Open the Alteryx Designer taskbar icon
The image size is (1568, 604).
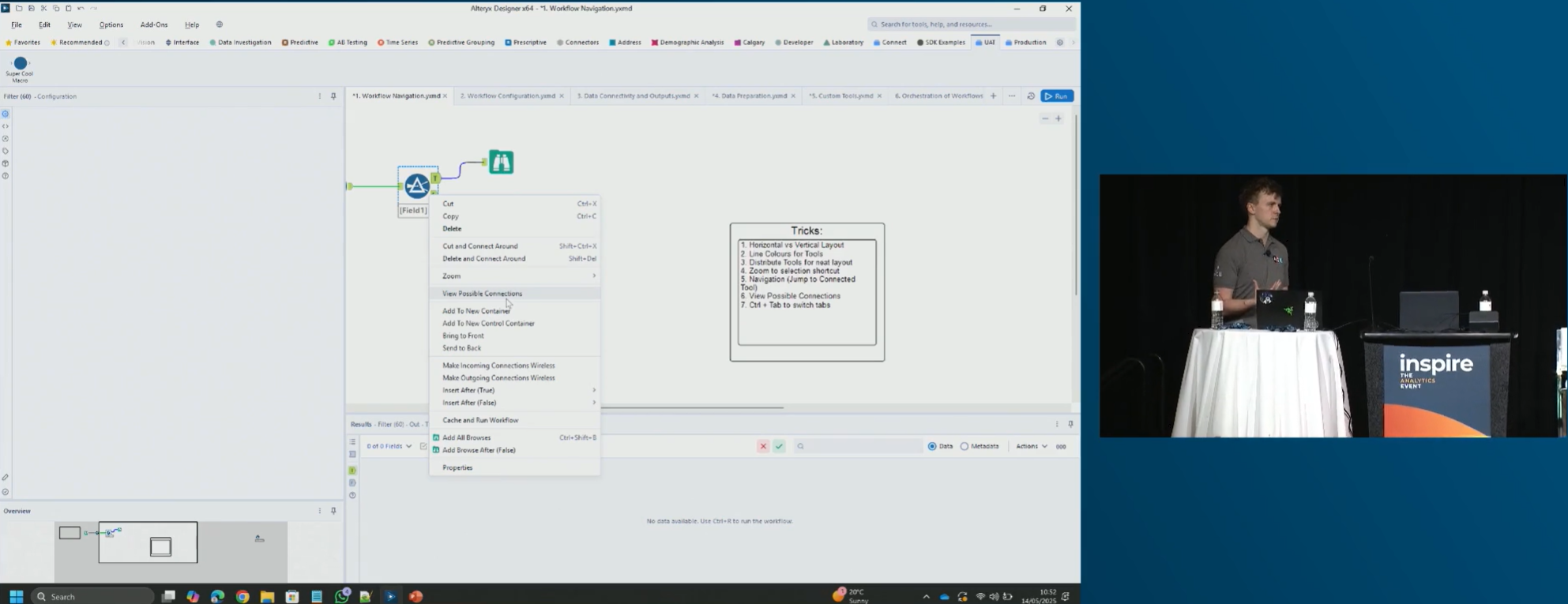click(391, 596)
